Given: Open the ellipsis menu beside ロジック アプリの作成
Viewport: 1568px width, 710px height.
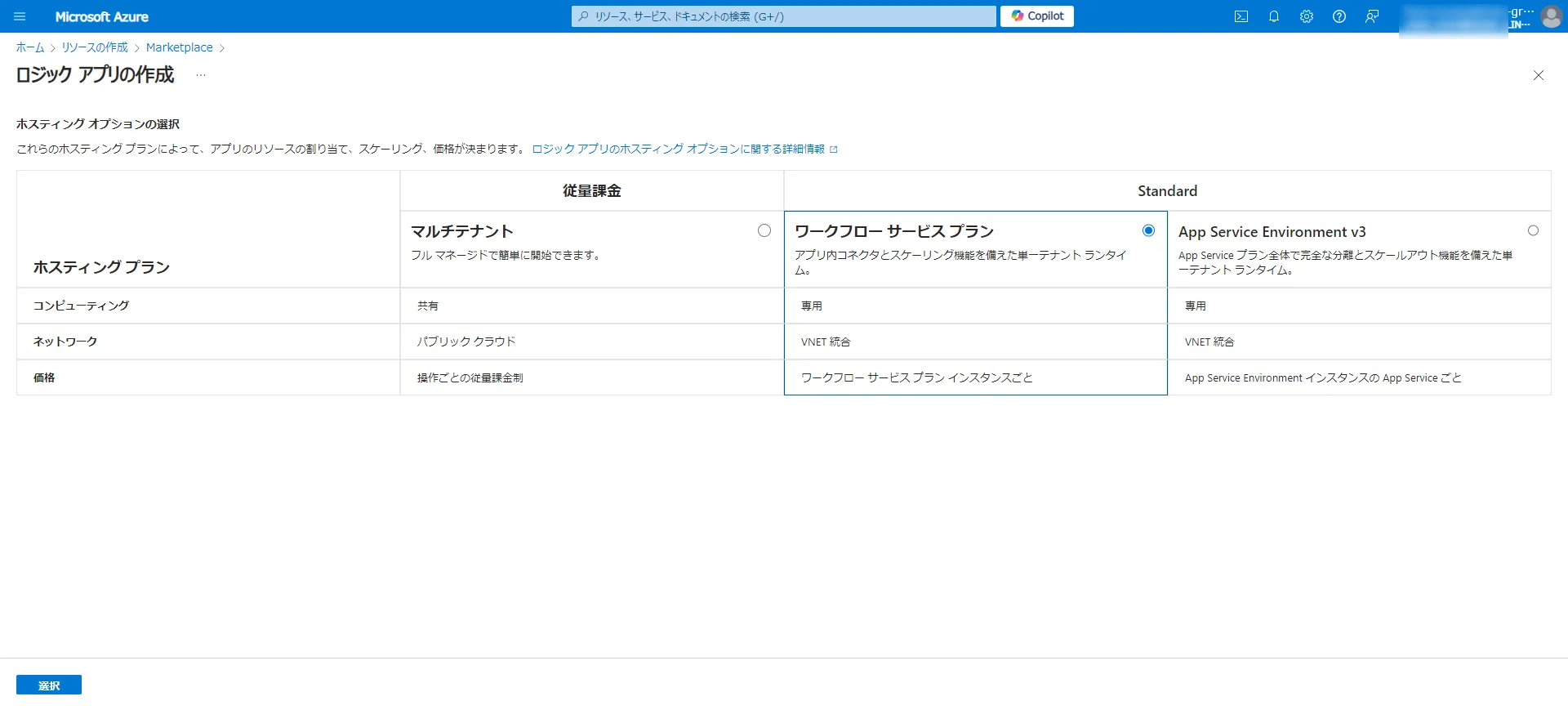Looking at the screenshot, I should tap(201, 75).
